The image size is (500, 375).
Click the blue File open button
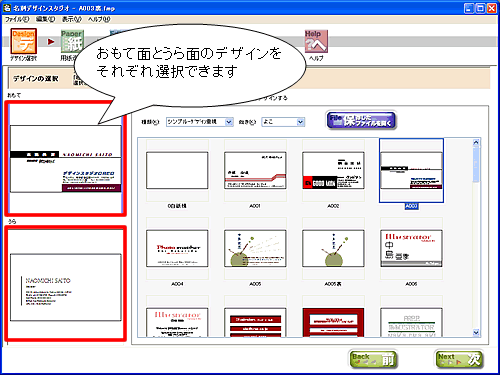tap(361, 120)
